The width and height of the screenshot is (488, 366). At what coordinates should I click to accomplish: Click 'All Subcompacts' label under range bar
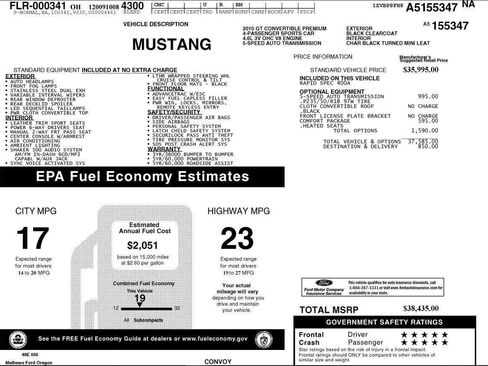point(143,320)
